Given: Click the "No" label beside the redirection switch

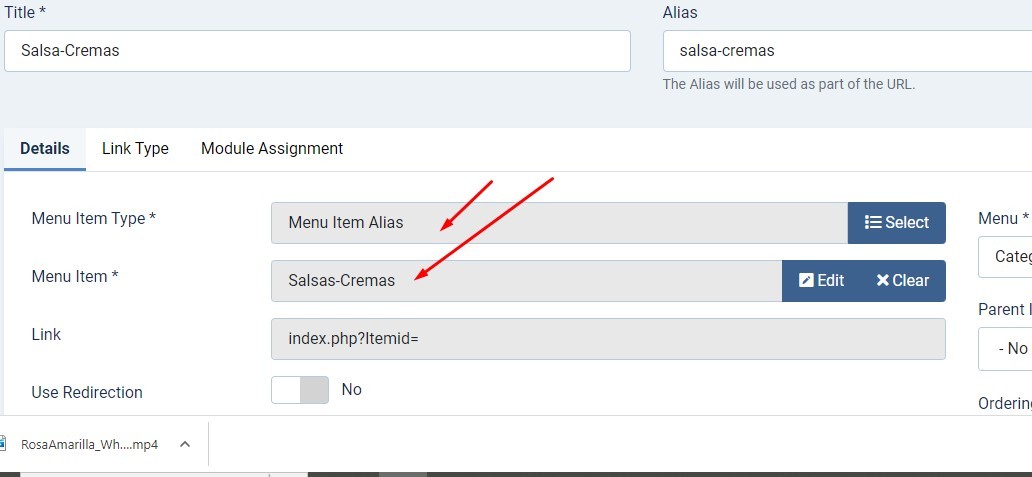Looking at the screenshot, I should (x=351, y=390).
